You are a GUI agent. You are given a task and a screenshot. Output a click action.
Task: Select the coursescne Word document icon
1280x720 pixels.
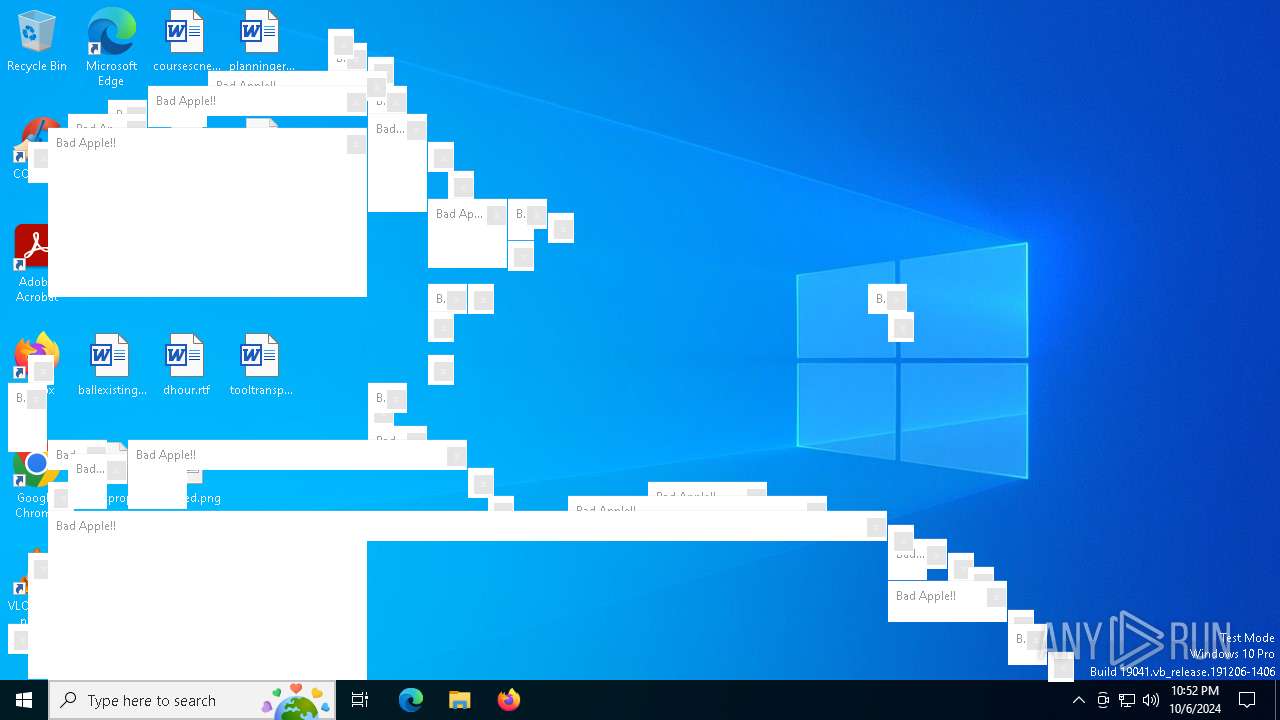click(x=185, y=42)
